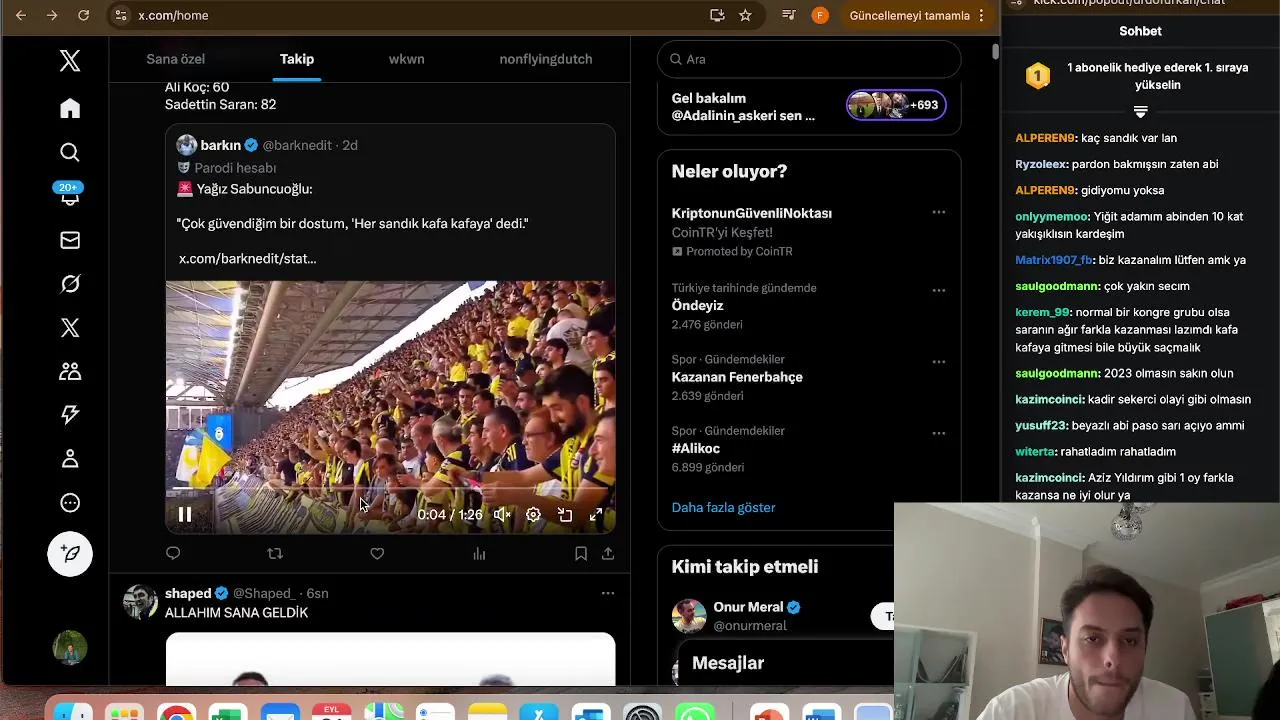Open Grok icon in sidebar
Viewport: 1280px width, 720px height.
[70, 284]
